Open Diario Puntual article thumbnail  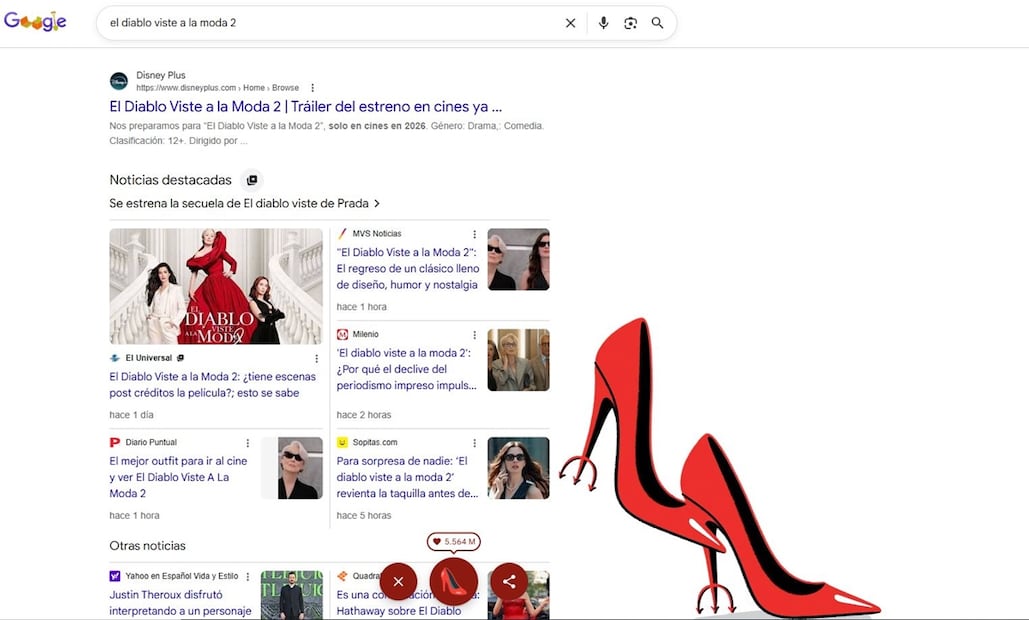pyautogui.click(x=292, y=468)
